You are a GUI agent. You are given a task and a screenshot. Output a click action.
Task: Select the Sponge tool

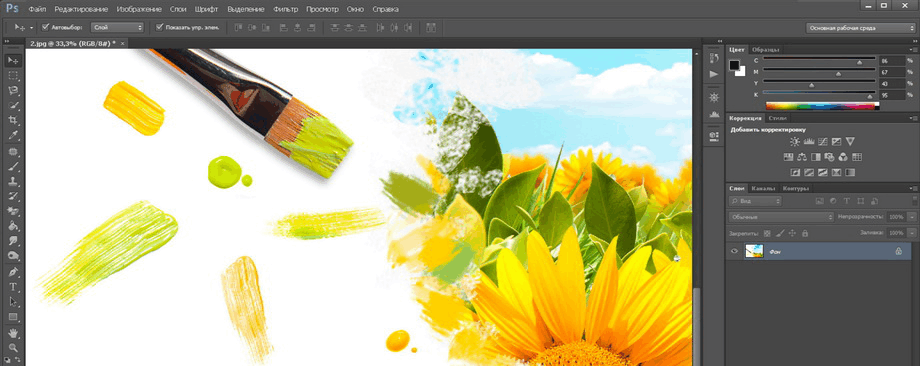coord(13,256)
